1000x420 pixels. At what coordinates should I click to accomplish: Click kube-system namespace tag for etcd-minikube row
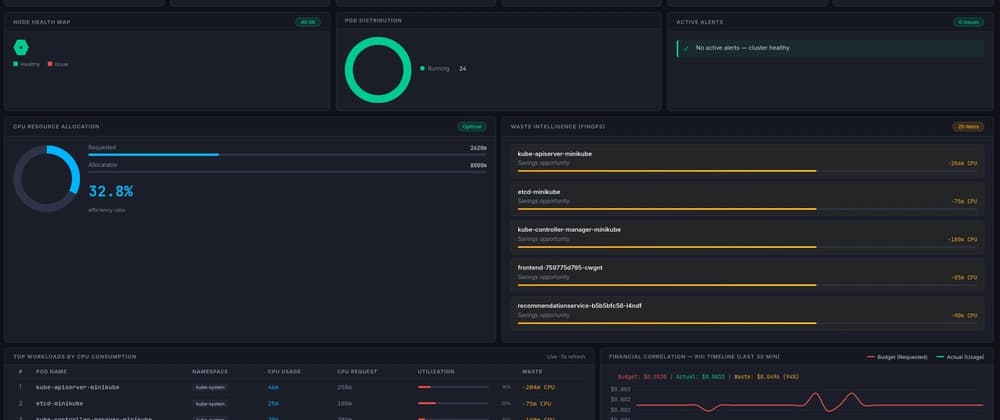(210, 403)
